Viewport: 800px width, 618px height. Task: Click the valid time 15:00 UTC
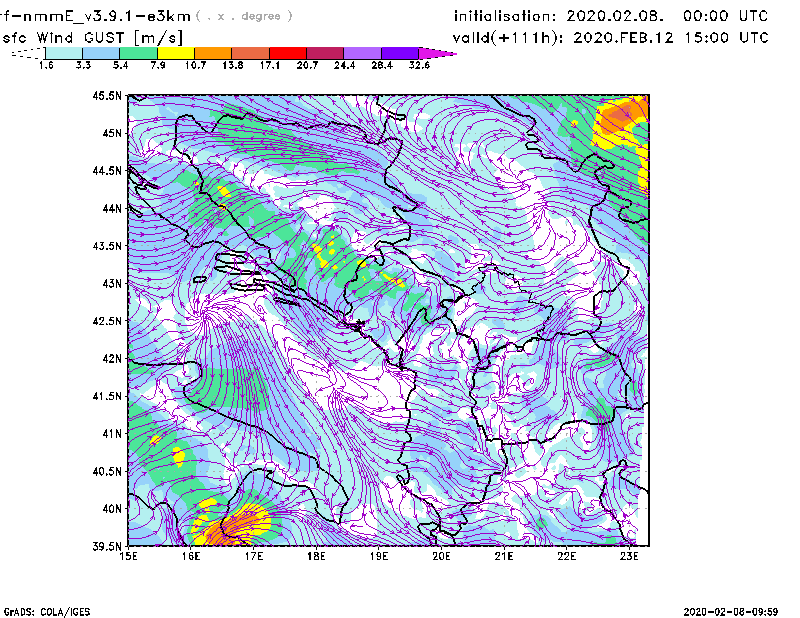726,38
